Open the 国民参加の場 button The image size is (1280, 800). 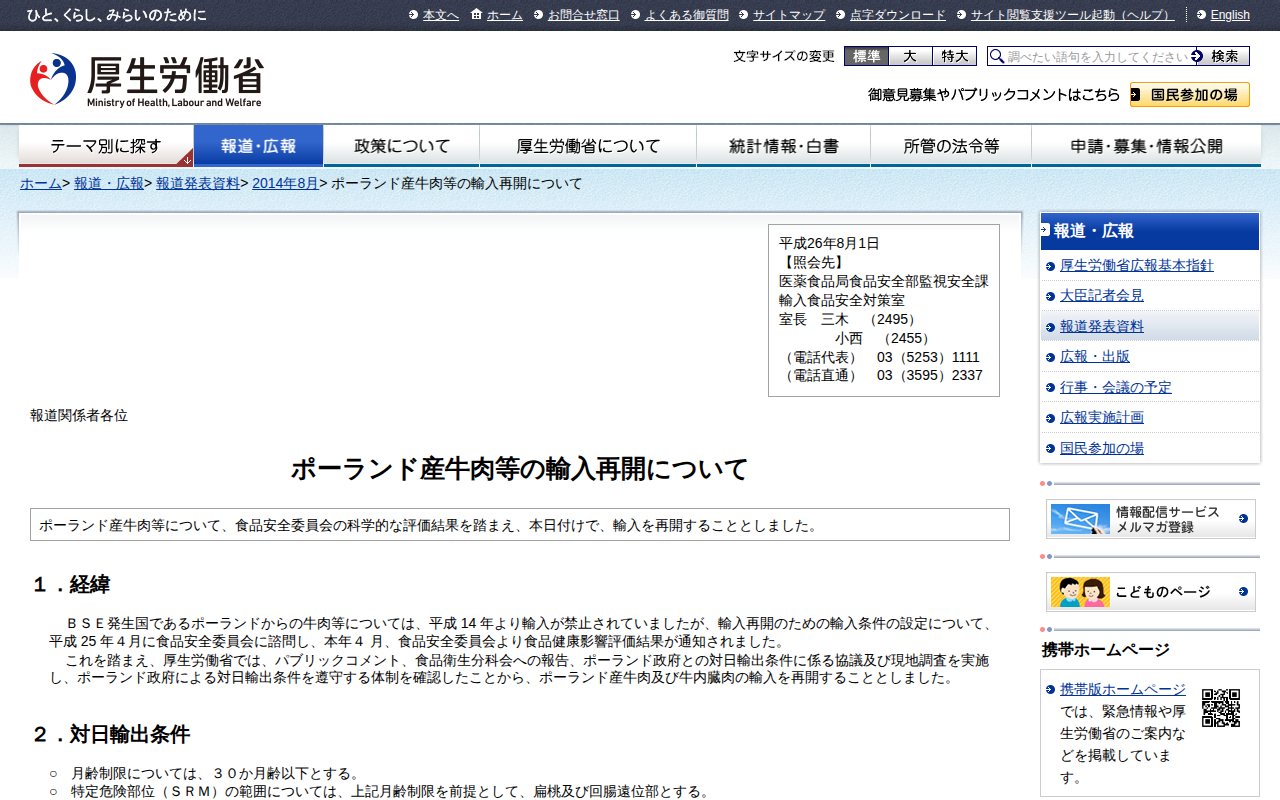click(x=1190, y=95)
